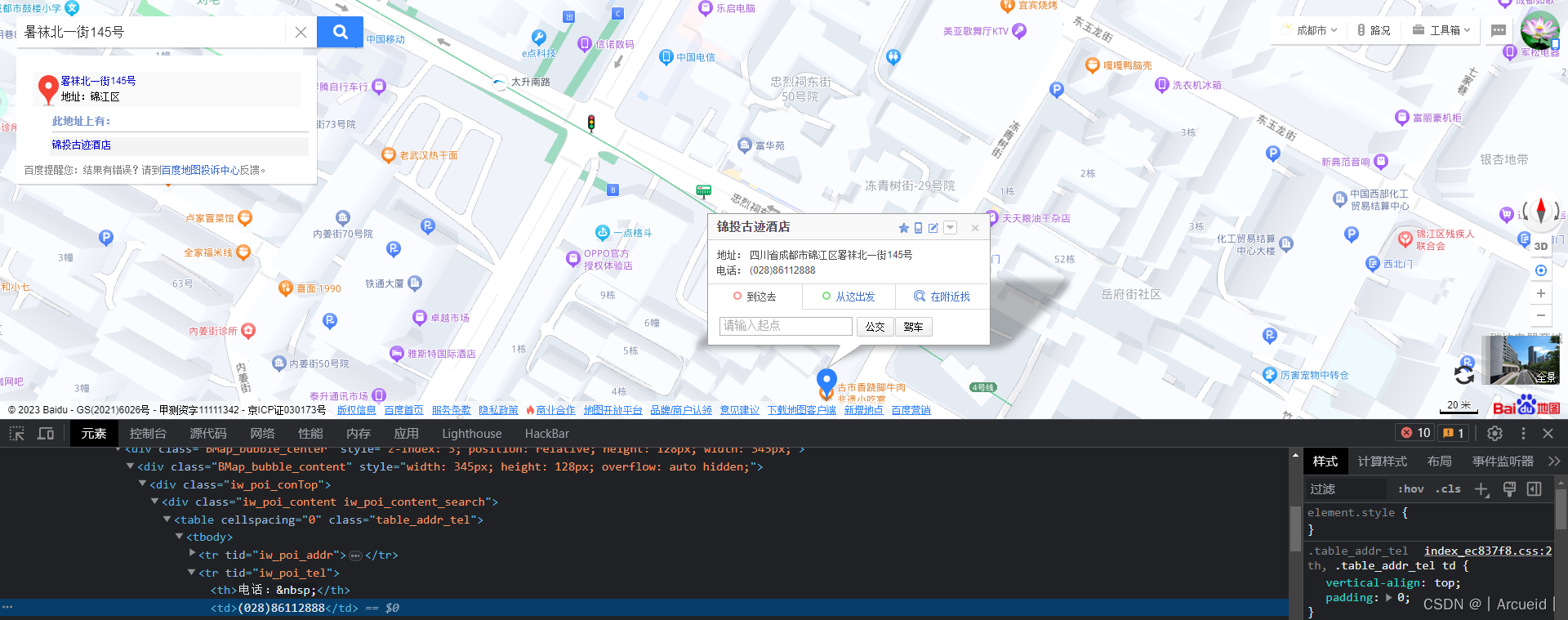Open the 锦投古迹酒店 result link
1568x620 pixels.
tap(82, 145)
